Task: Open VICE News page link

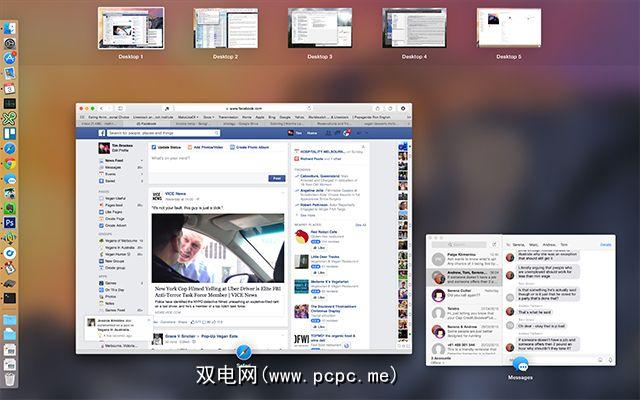Action: pyautogui.click(x=175, y=194)
